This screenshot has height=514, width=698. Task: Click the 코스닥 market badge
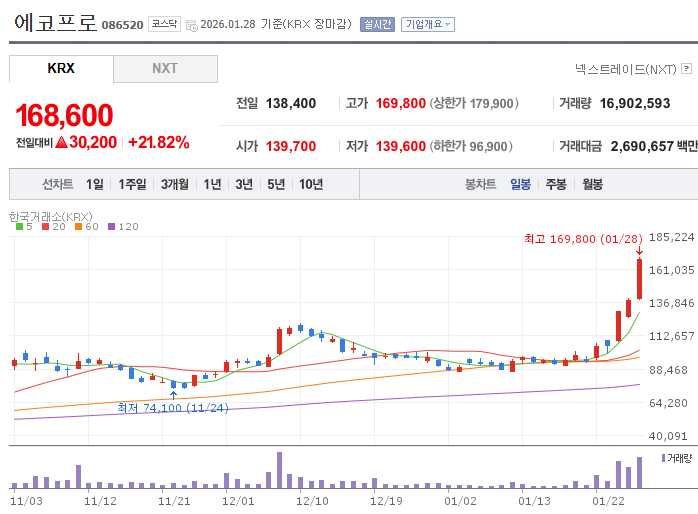click(164, 24)
